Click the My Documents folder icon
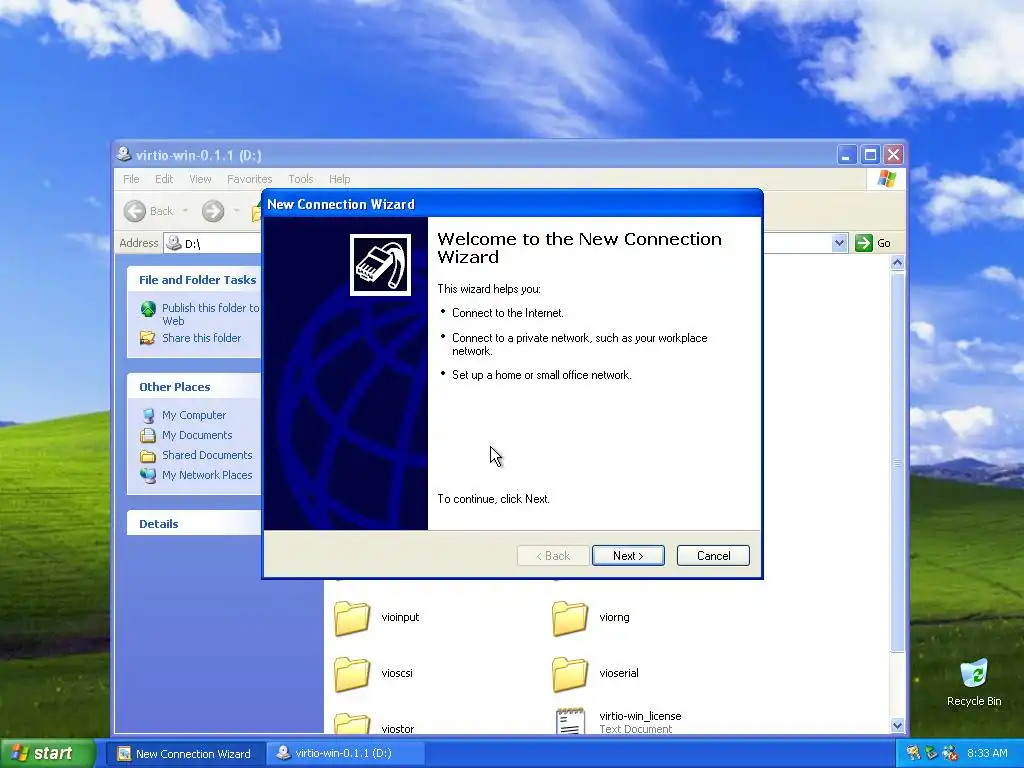This screenshot has width=1024, height=768. tap(148, 435)
